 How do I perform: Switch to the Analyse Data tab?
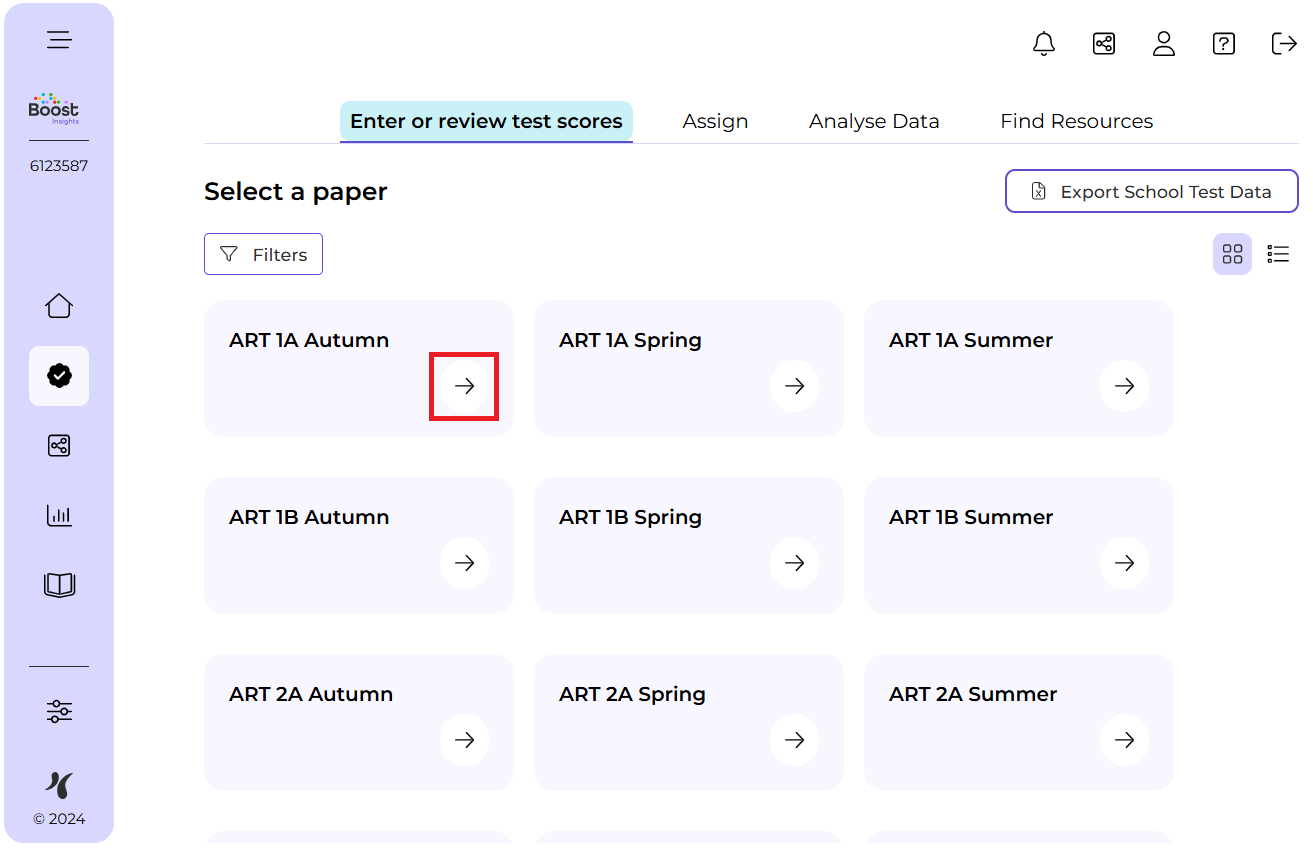pos(874,121)
